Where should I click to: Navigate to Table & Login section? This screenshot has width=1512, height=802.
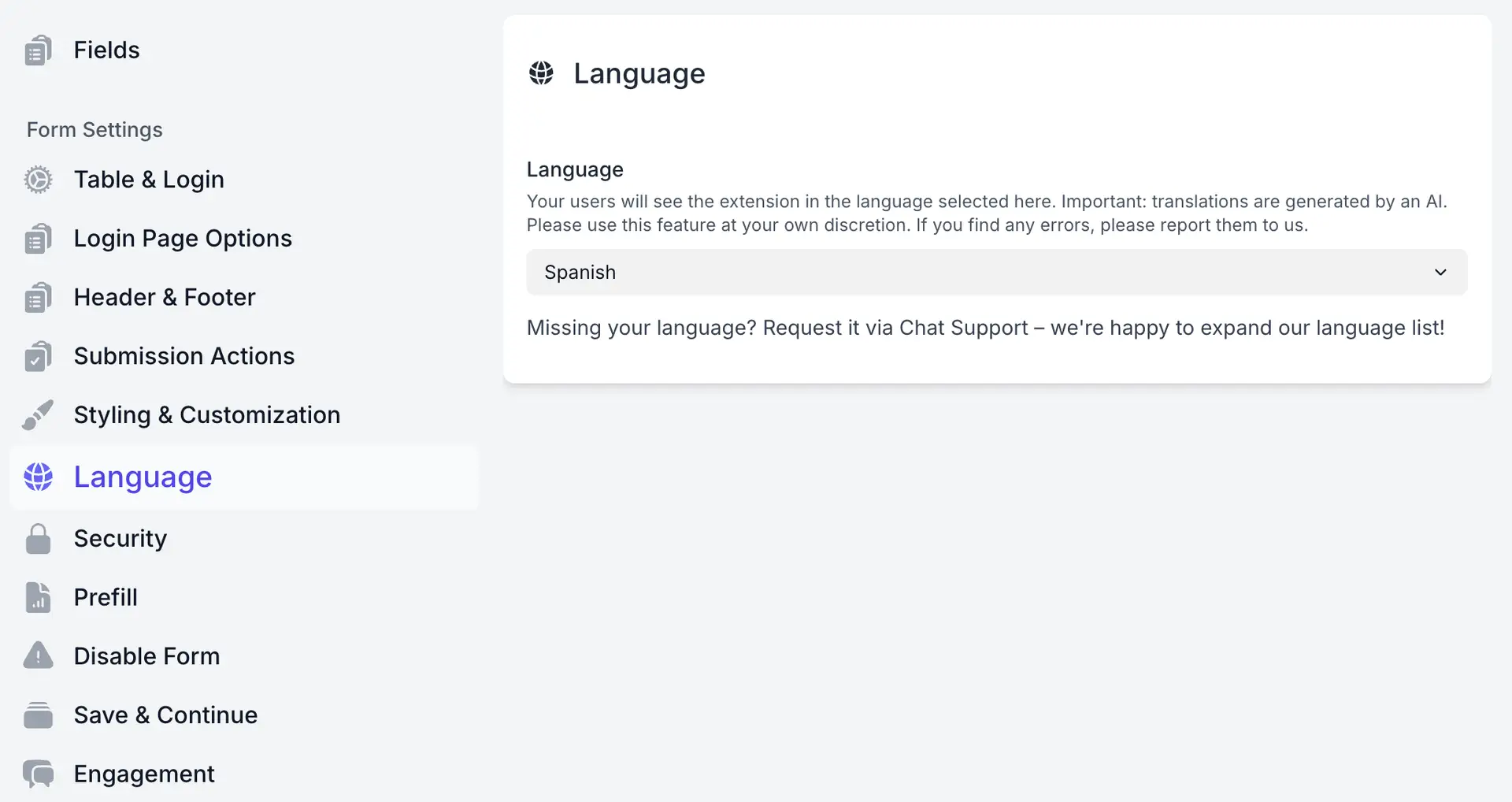pos(149,180)
